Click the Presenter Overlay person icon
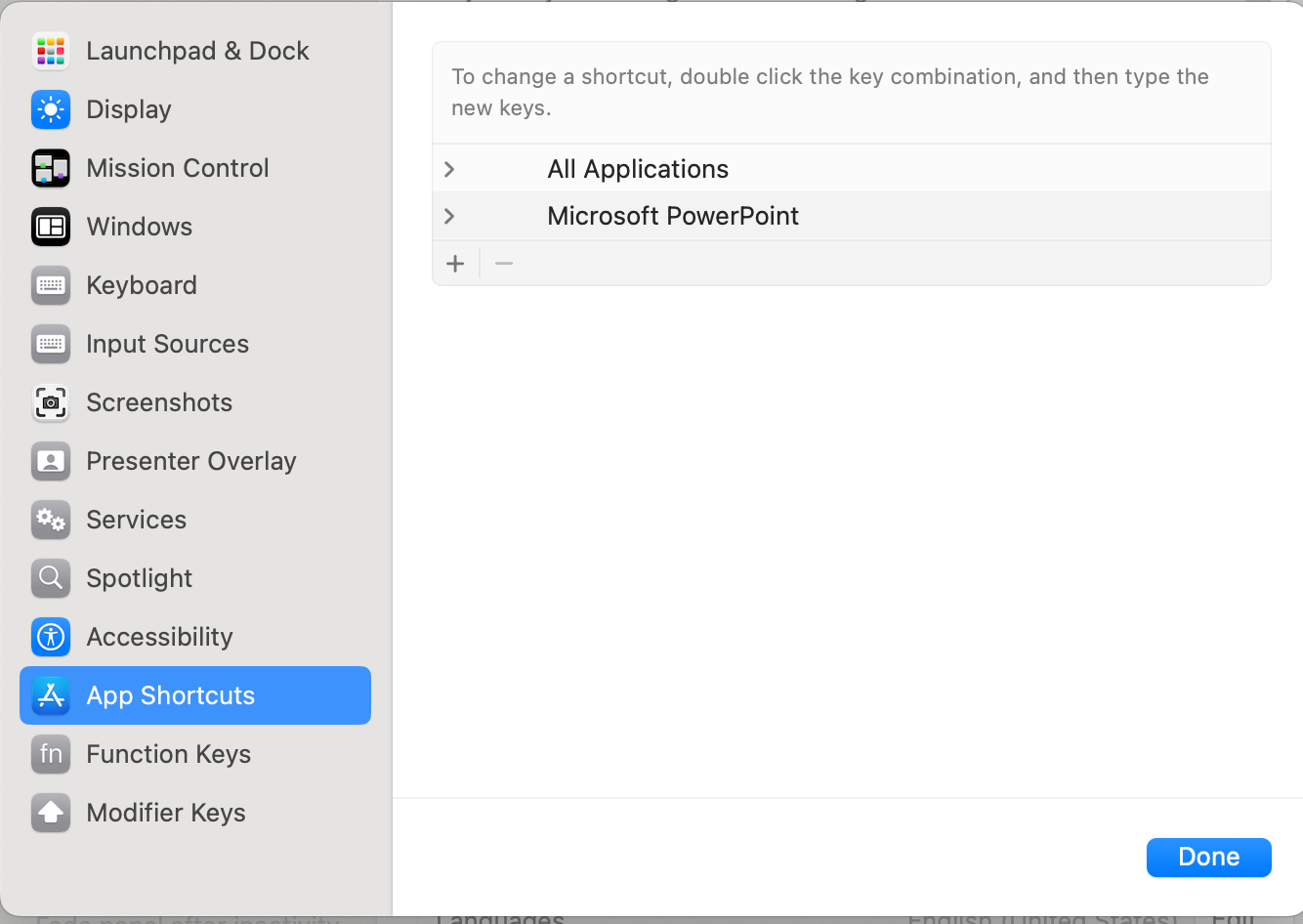Screen dimensions: 1303x924 [x=51, y=461]
